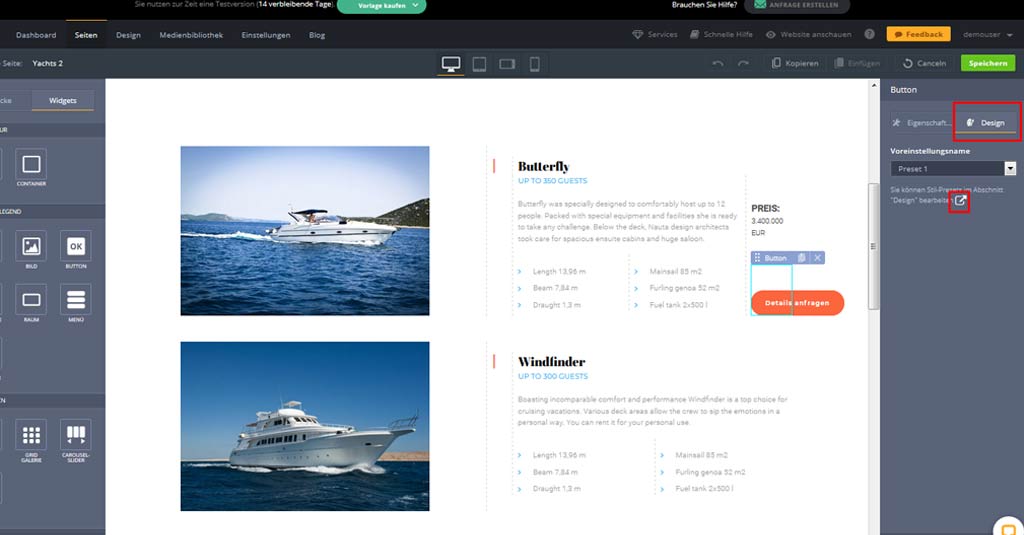The width and height of the screenshot is (1024, 535).
Task: Switch to the Design tab in Button panel
Action: (986, 123)
